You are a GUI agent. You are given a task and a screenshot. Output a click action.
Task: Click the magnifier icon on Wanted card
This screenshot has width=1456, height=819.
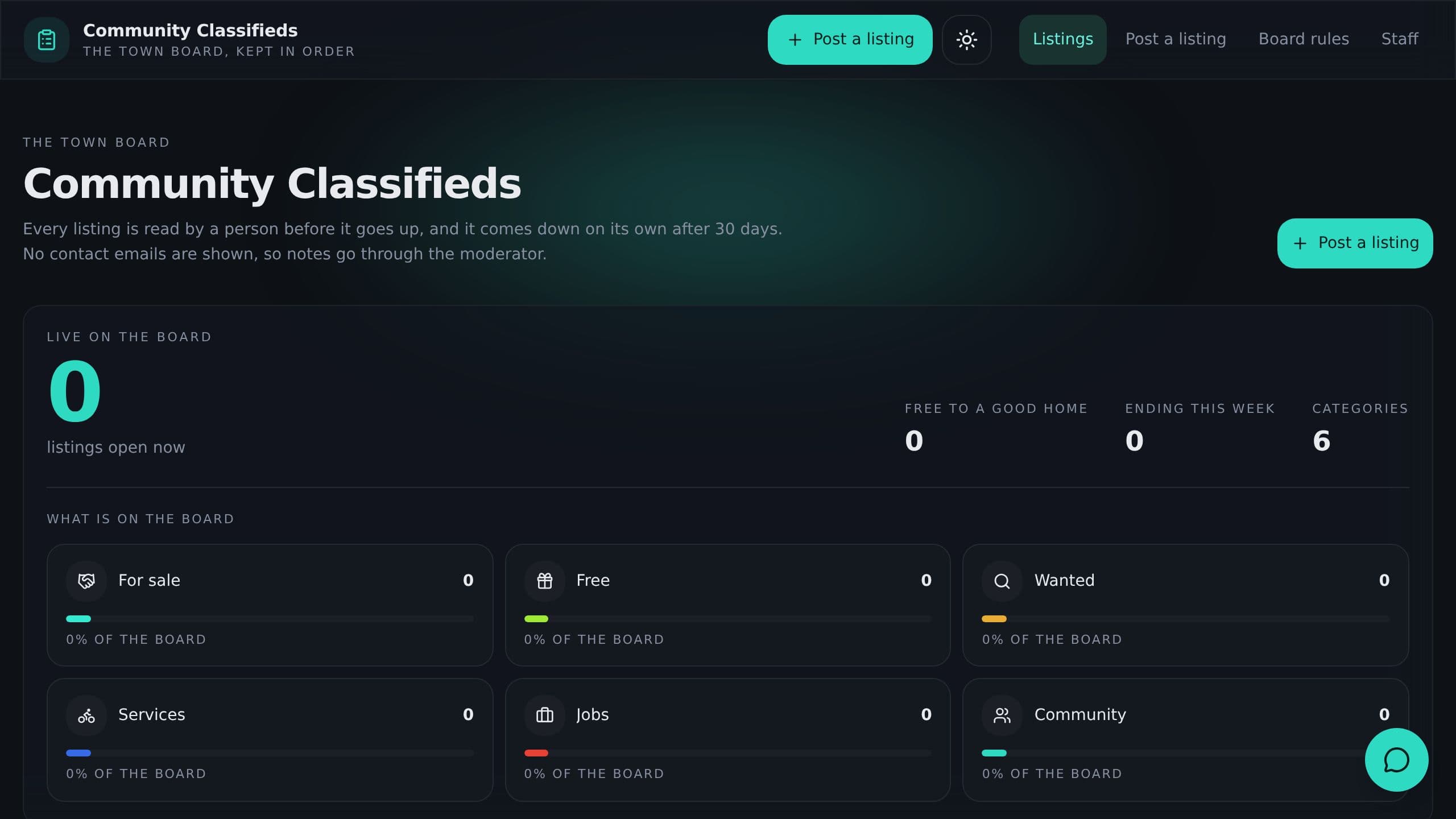1002,581
